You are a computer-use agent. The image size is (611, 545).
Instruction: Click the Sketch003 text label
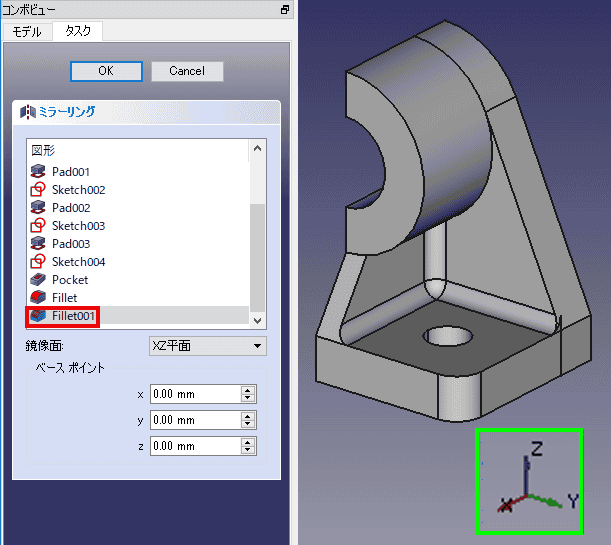(x=79, y=226)
